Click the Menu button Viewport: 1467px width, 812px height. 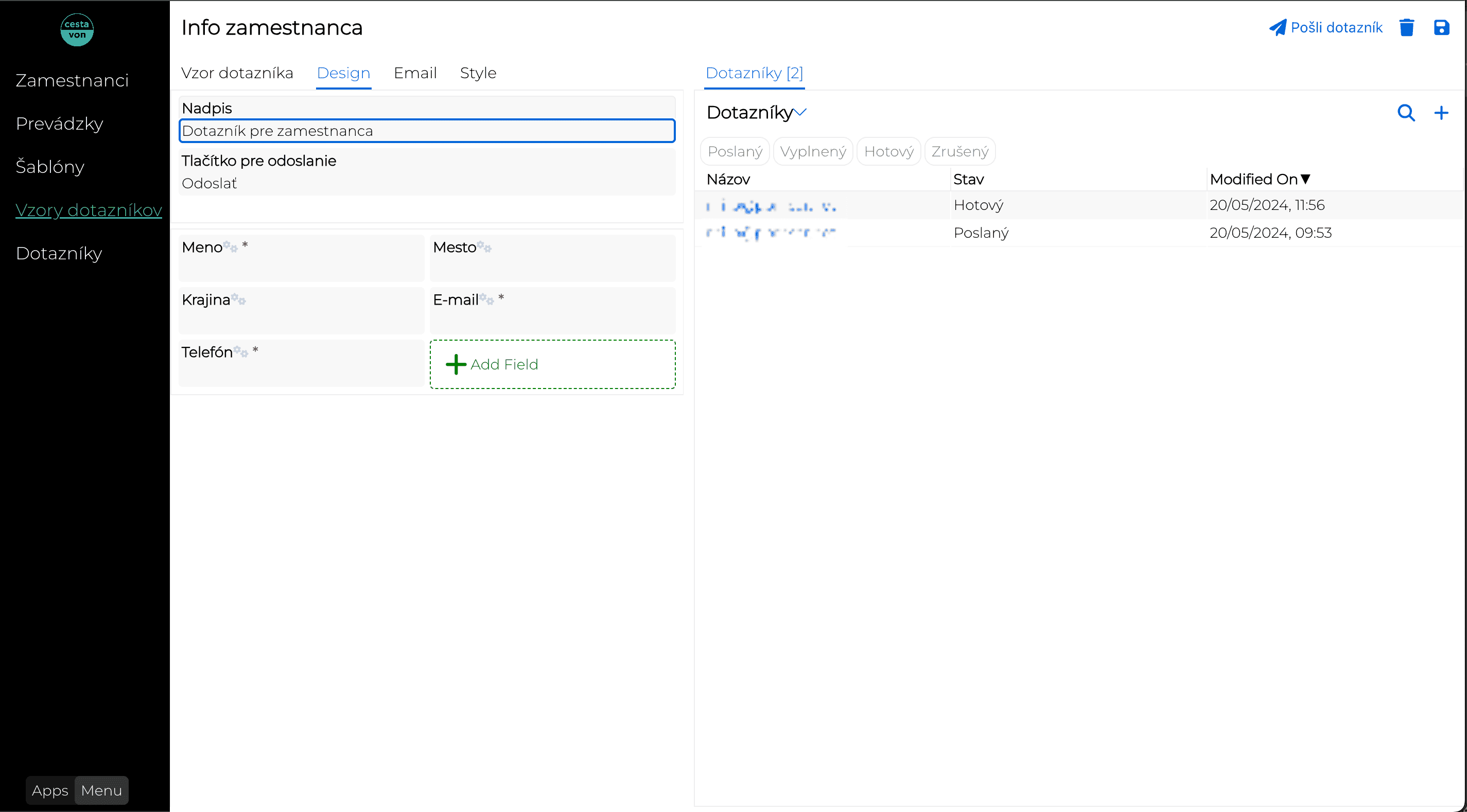101,790
